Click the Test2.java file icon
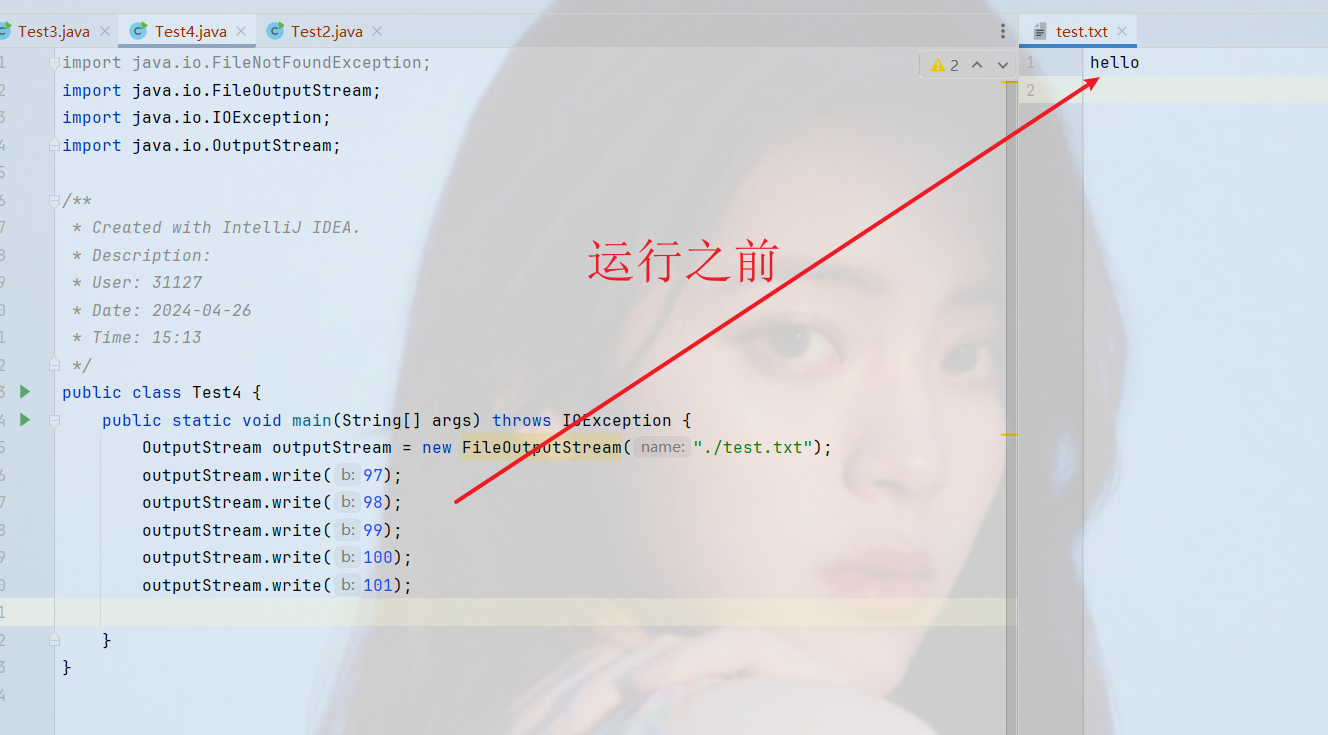 click(x=275, y=31)
